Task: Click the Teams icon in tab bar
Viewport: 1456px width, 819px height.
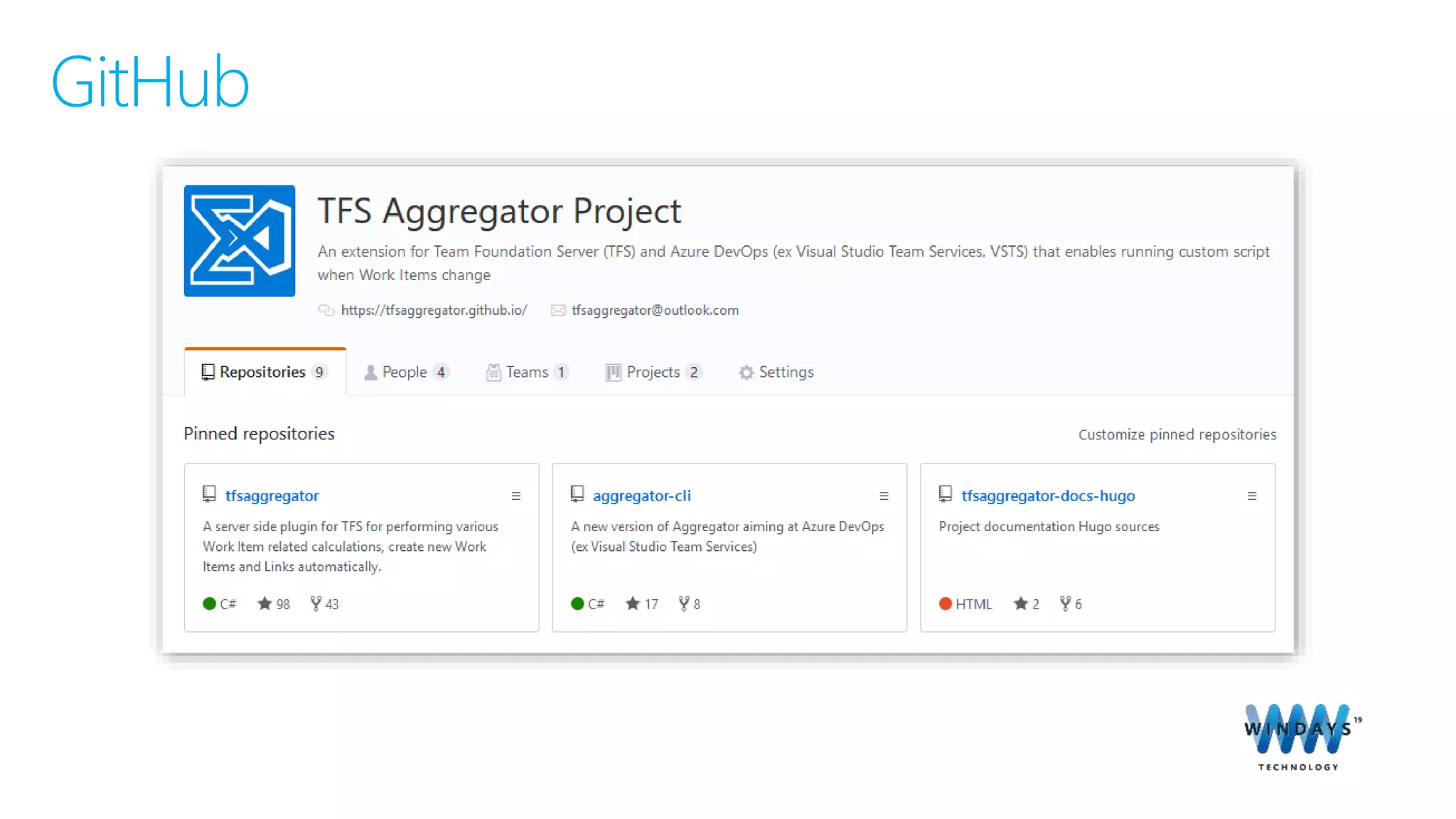Action: click(493, 373)
